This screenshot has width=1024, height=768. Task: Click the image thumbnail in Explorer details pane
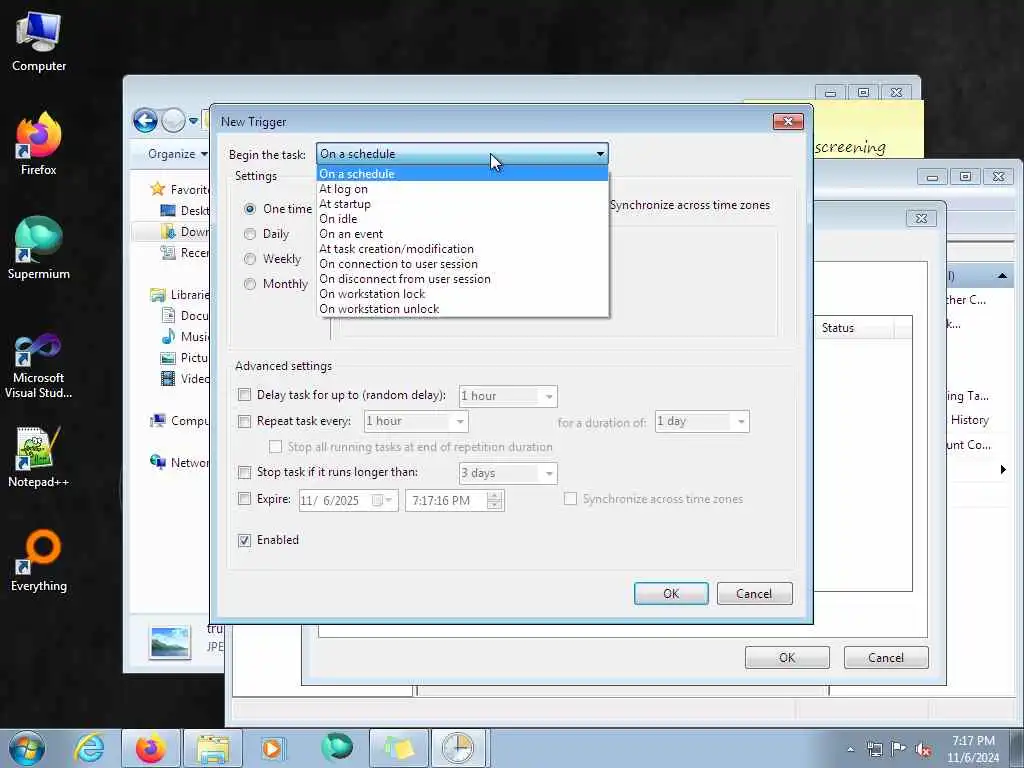pos(170,642)
